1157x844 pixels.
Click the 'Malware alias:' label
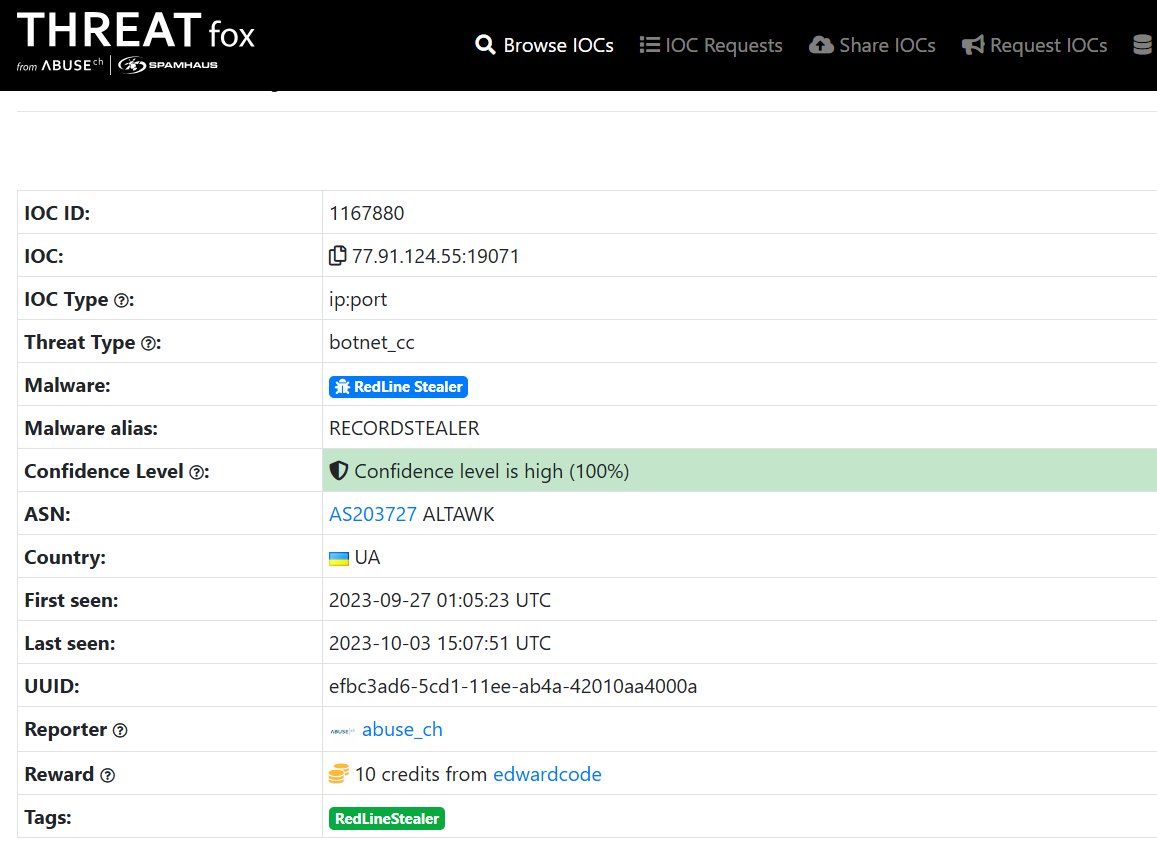[x=91, y=428]
